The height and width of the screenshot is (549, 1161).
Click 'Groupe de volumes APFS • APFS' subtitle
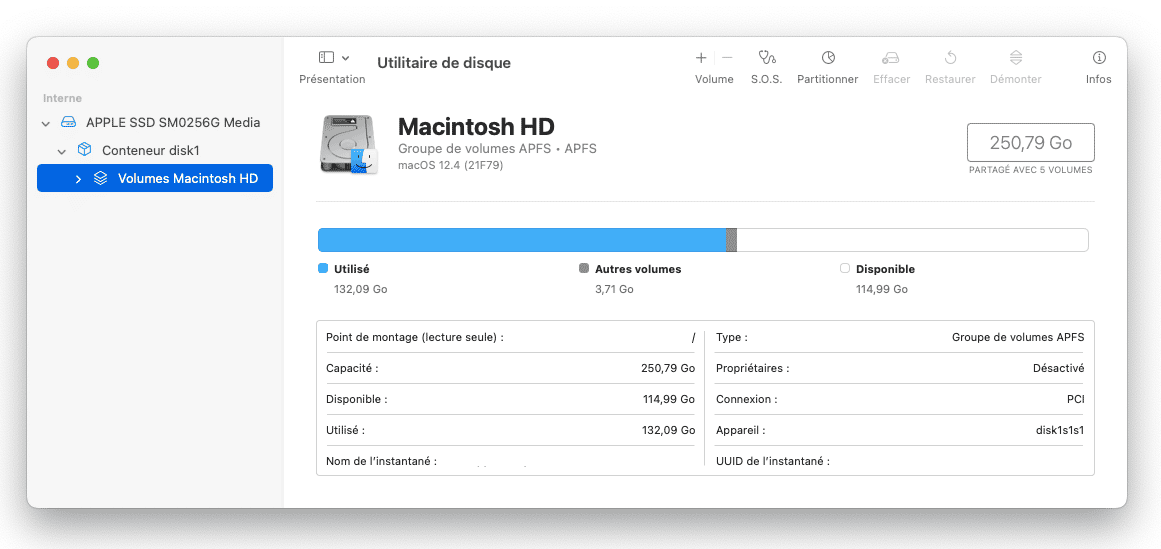pos(497,149)
